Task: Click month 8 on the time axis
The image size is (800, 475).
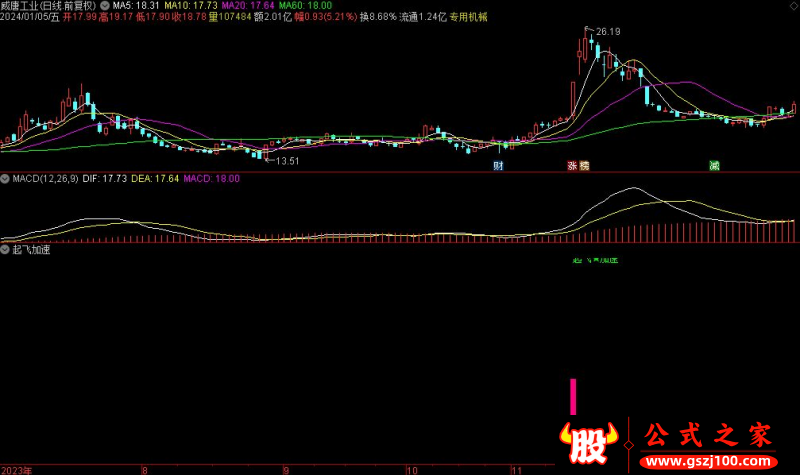Action: [145, 470]
